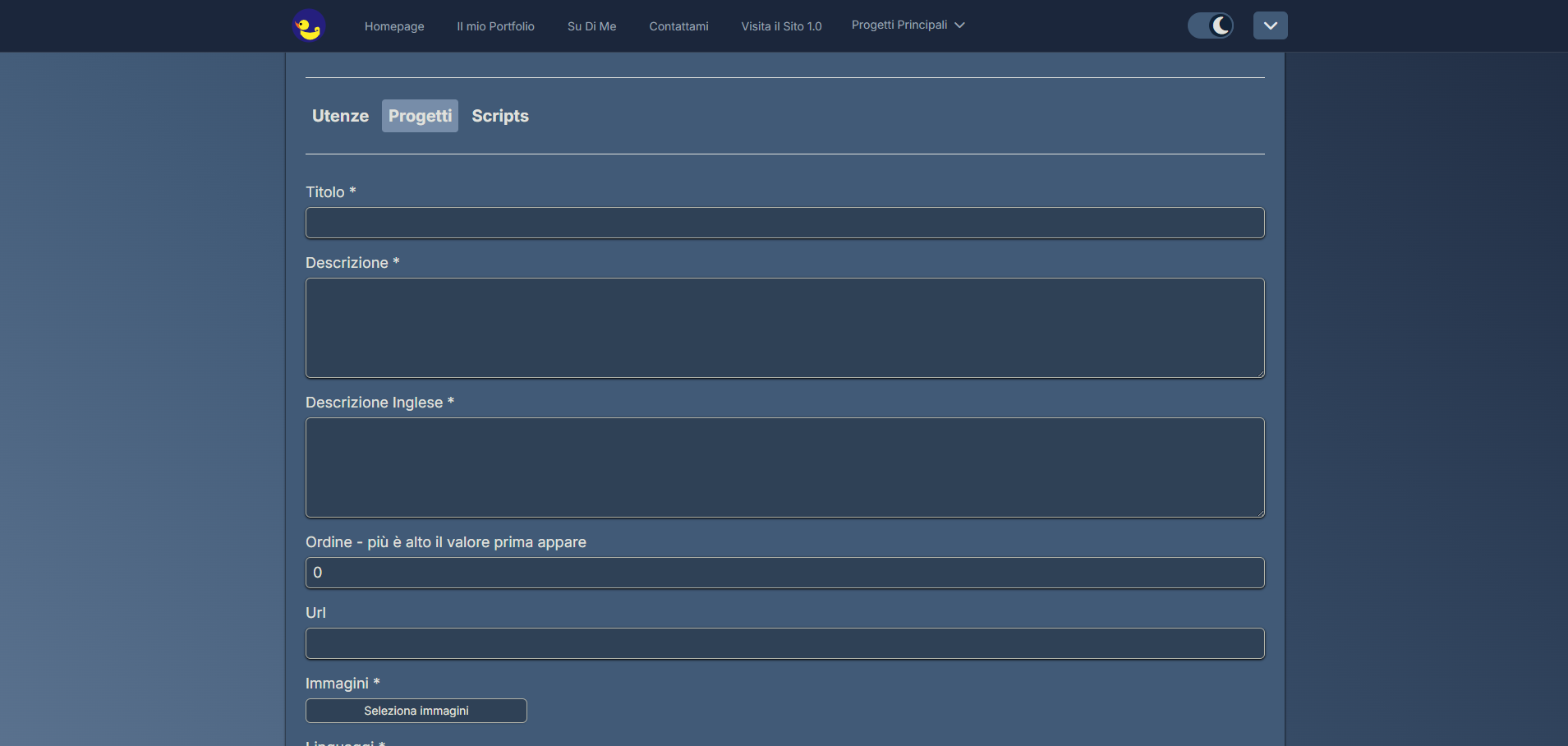Image resolution: width=1568 pixels, height=746 pixels.
Task: Open the chevron dropdown button in navbar
Action: [x=1270, y=25]
